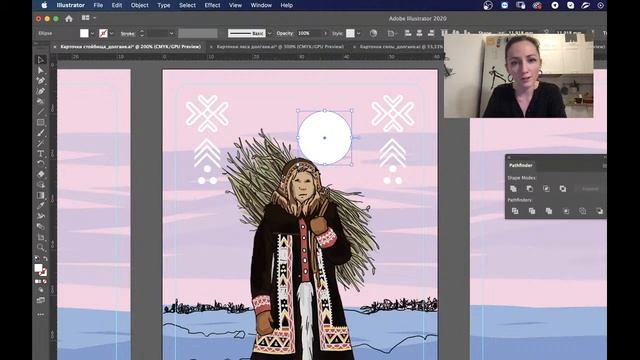Click the stroke weight stepper arrows
The width and height of the screenshot is (640, 360).
pos(142,33)
